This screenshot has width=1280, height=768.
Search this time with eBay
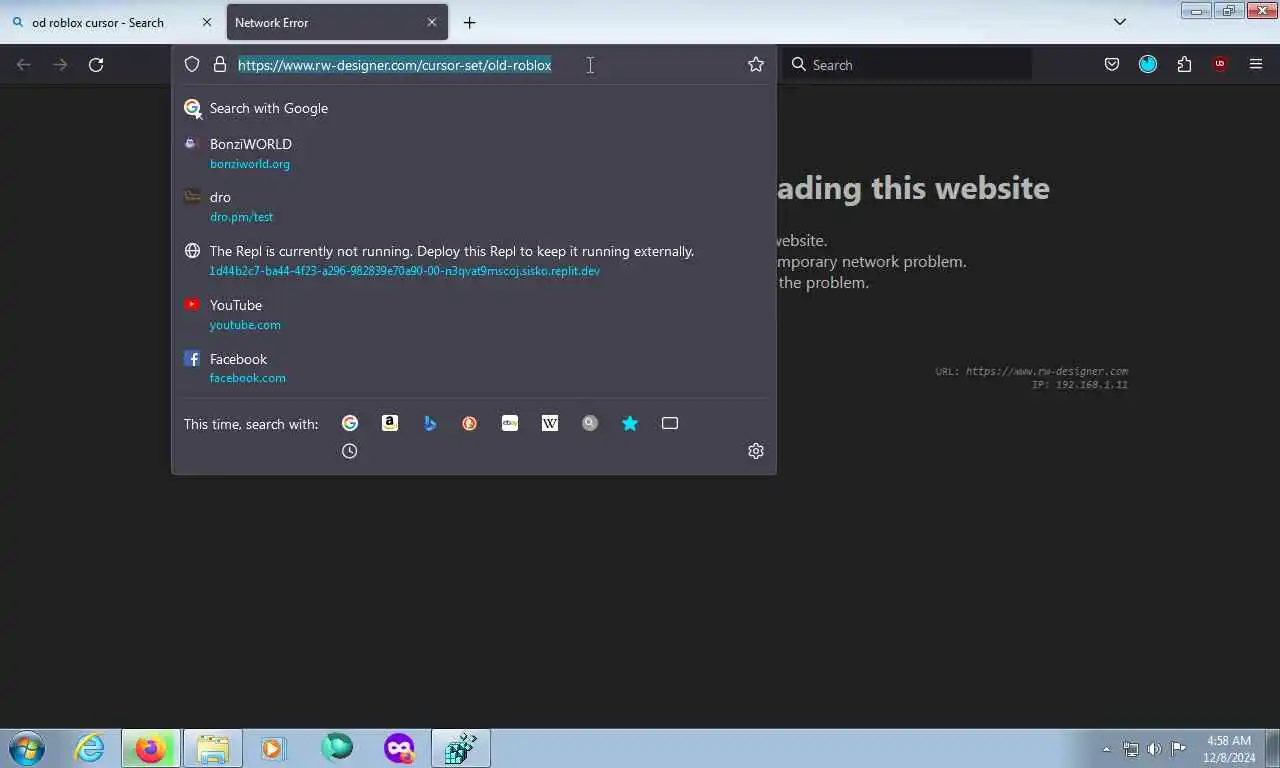point(510,424)
